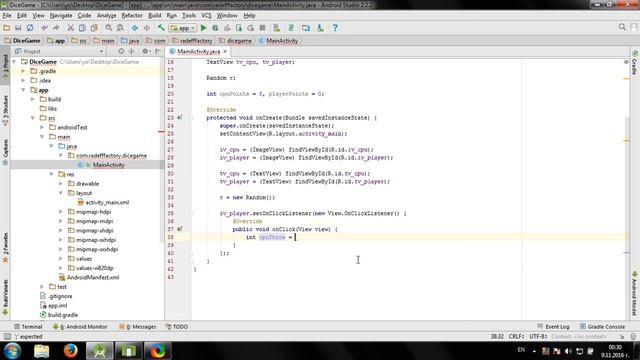Click the Save All toolbar icon

pos(18,28)
